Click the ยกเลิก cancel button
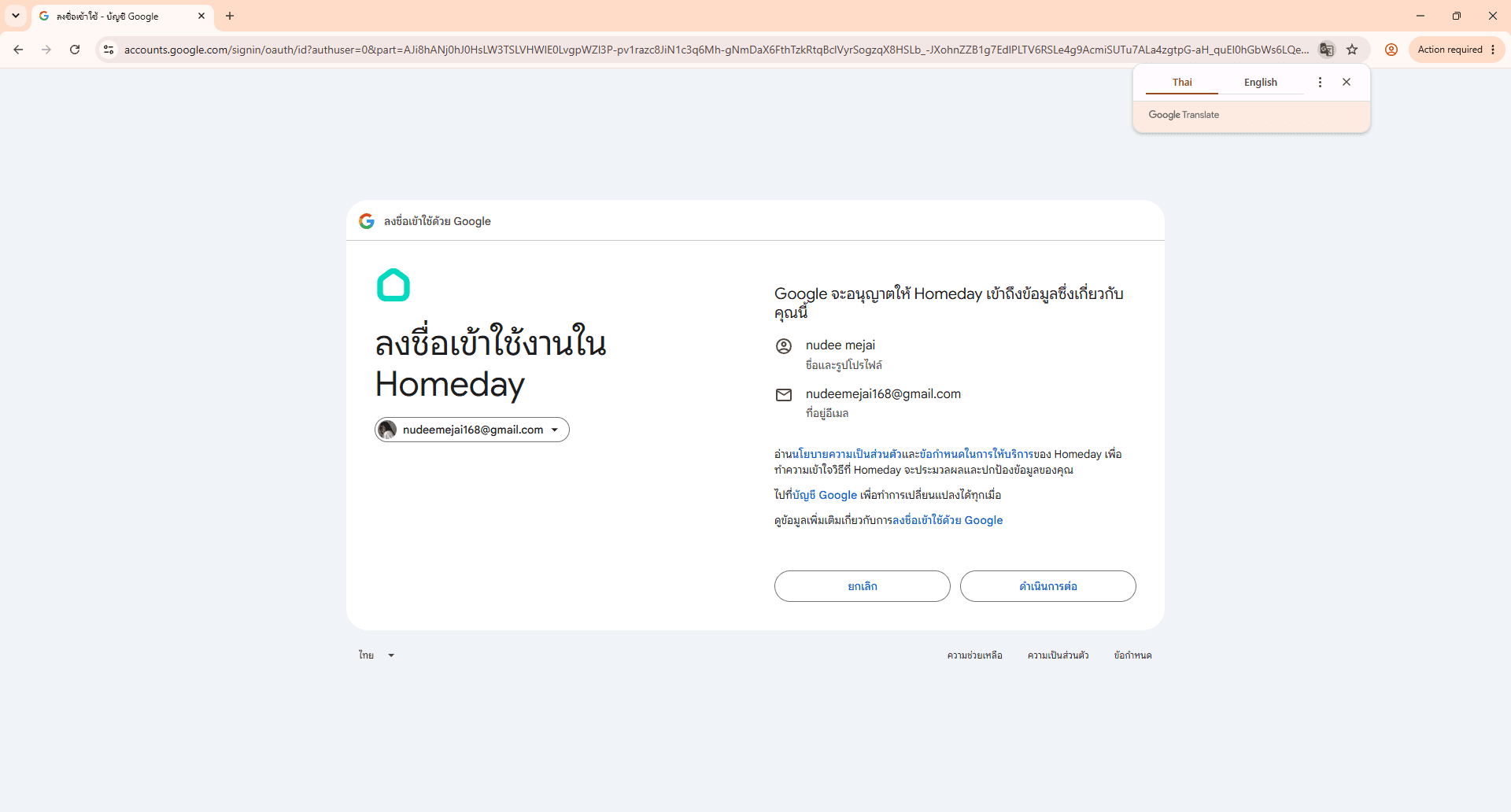The width and height of the screenshot is (1511, 812). pyautogui.click(x=863, y=586)
